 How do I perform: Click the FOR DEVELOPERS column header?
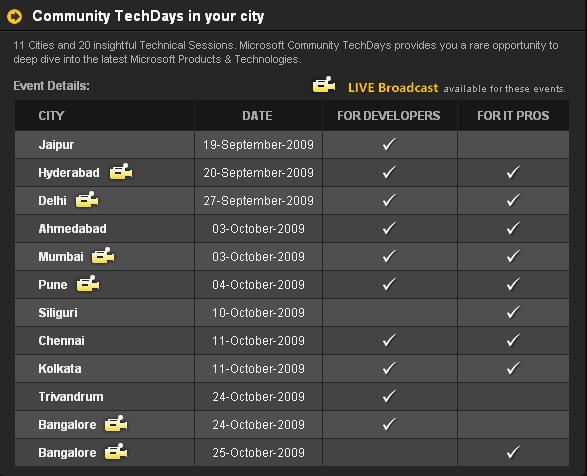389,115
